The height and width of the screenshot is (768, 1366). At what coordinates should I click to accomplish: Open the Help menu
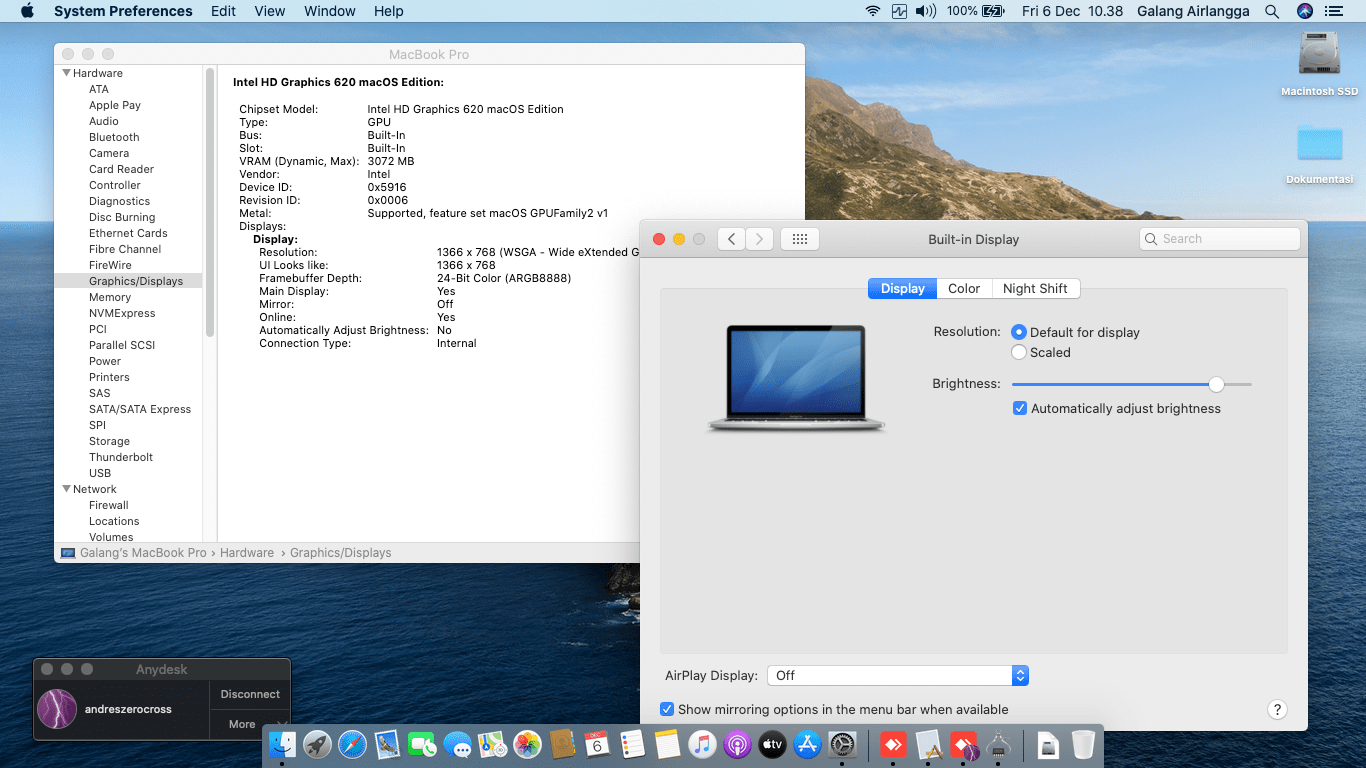click(x=389, y=11)
